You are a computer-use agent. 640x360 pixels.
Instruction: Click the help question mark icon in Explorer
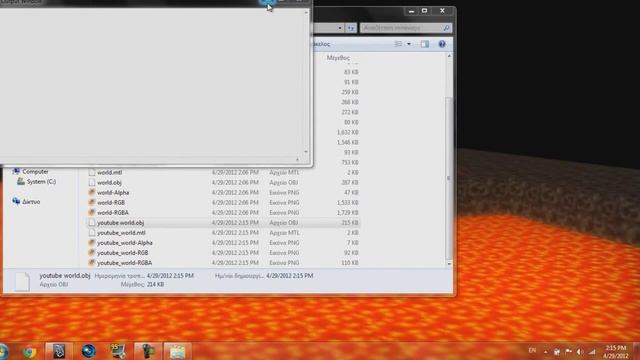pyautogui.click(x=442, y=44)
